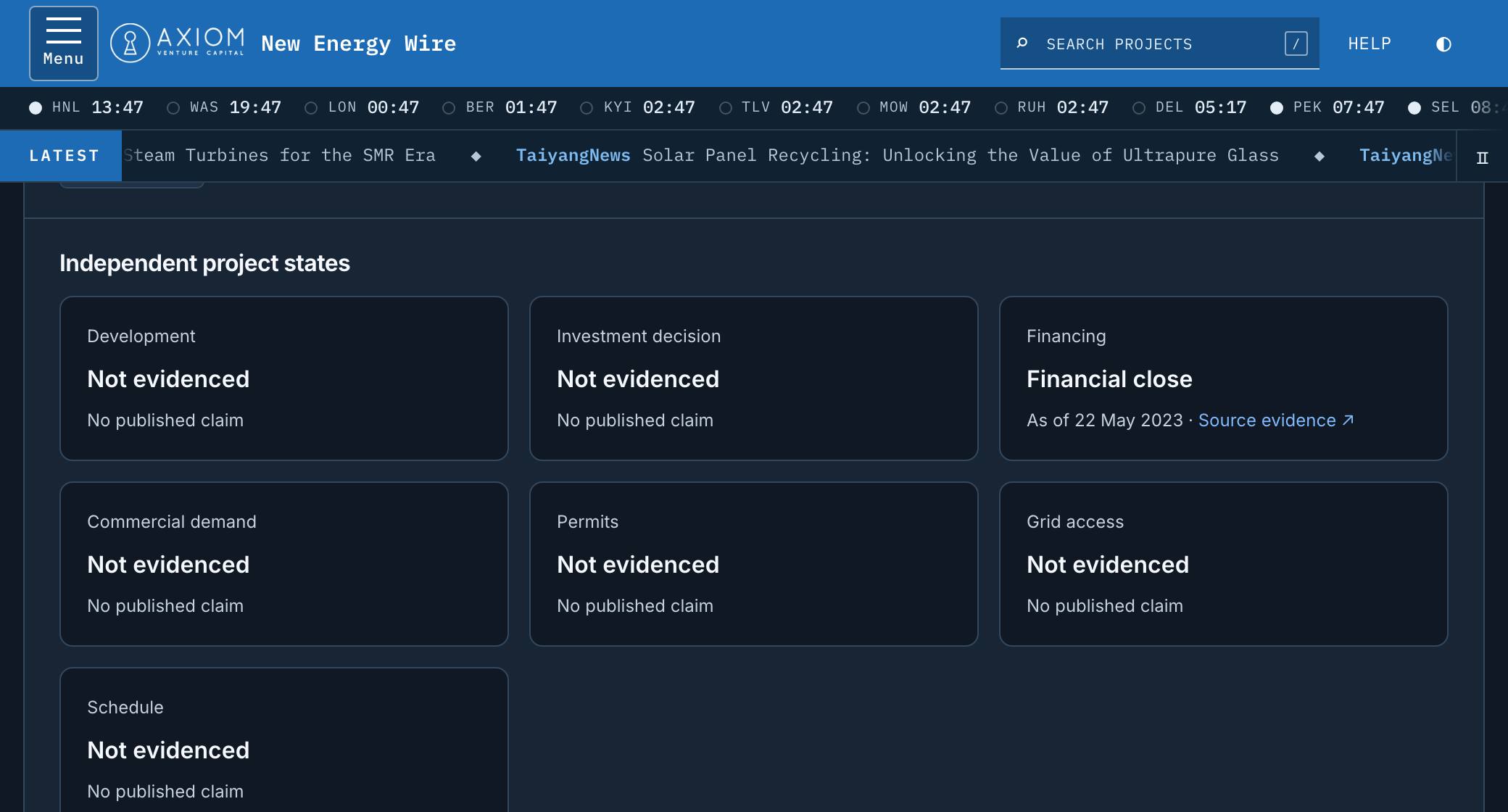Open the Steam Turbines SMR Era headline

(x=279, y=156)
